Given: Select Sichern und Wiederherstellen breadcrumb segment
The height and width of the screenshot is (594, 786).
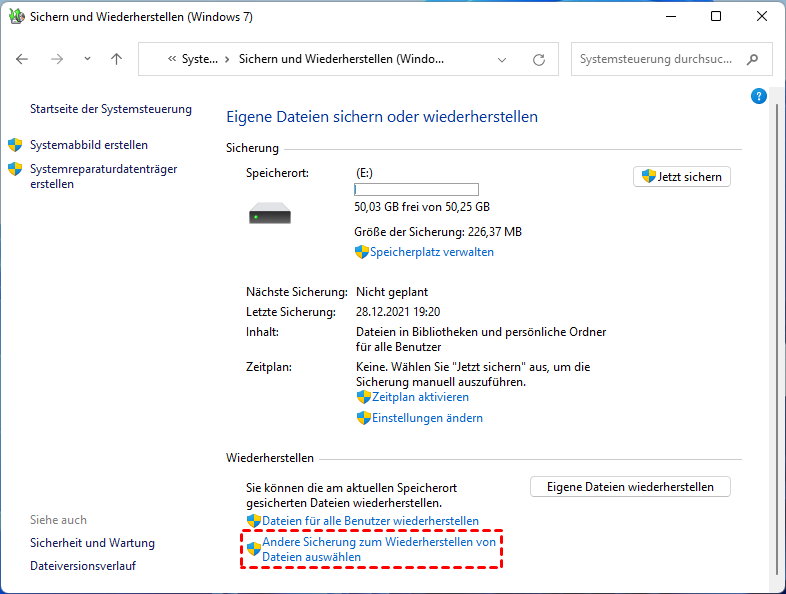Looking at the screenshot, I should click(x=341, y=59).
